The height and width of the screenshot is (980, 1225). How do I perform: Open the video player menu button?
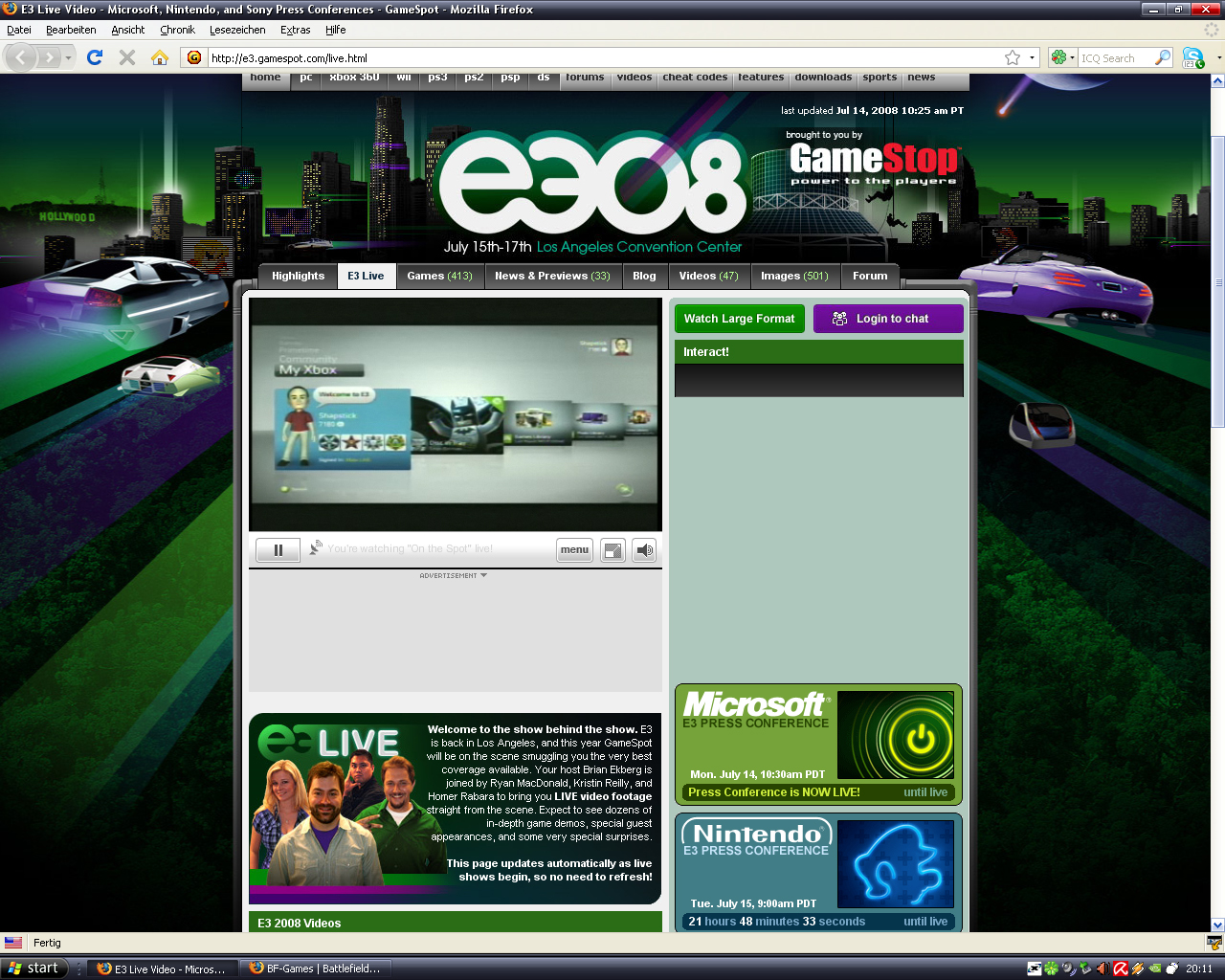coord(574,549)
